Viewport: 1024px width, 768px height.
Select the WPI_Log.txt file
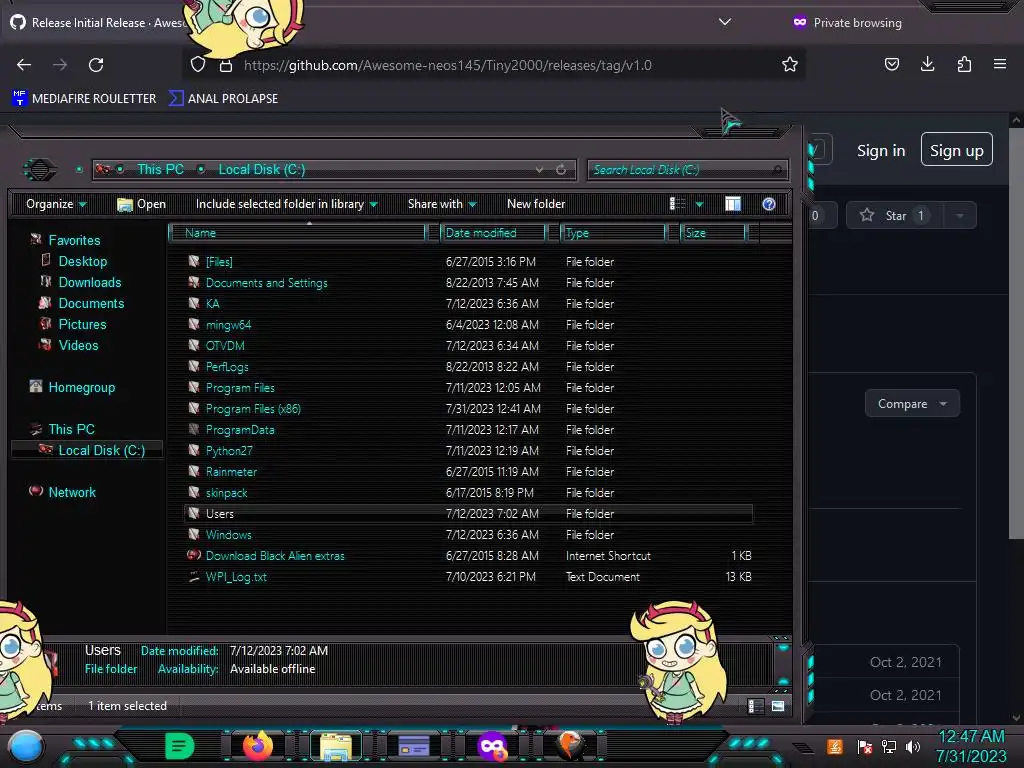[236, 577]
